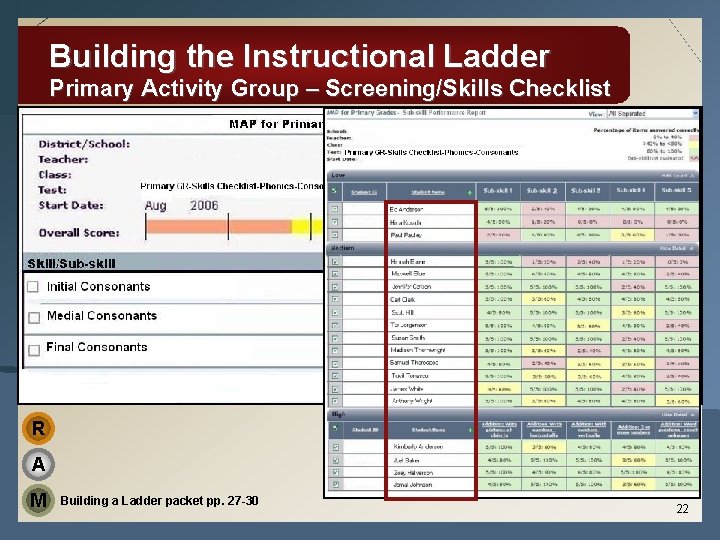Select the Sub-skill 4 column header
The image size is (720, 540).
coord(631,190)
